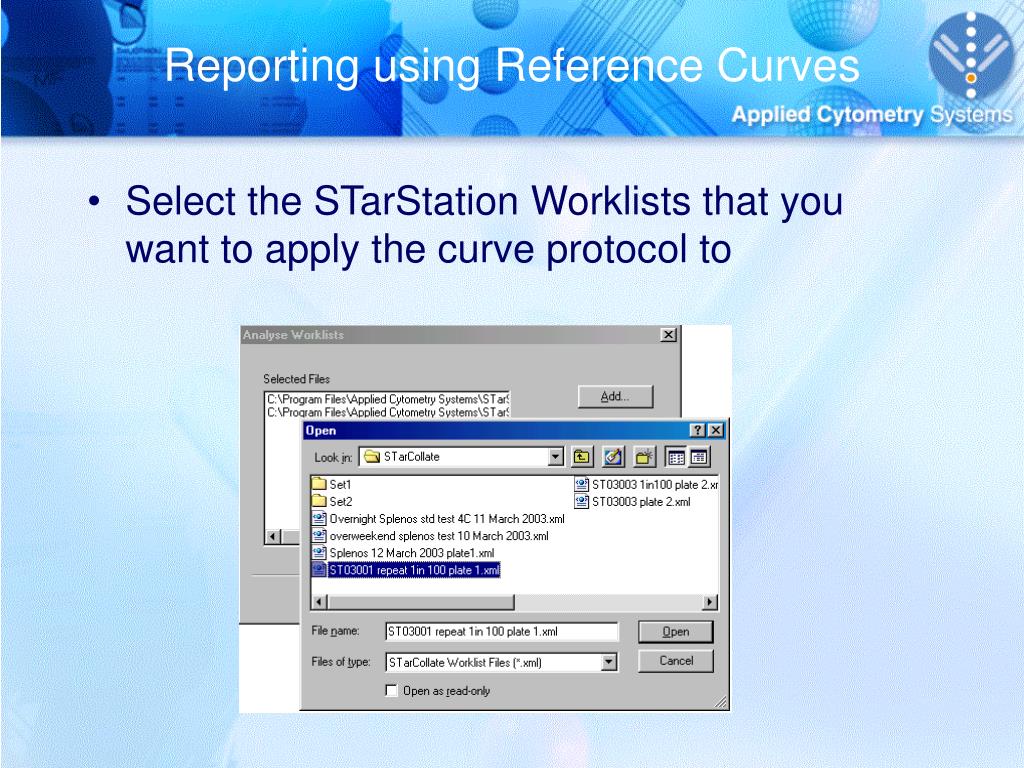
Task: Click the xml icon of Overnight Splenos file
Action: point(319,519)
